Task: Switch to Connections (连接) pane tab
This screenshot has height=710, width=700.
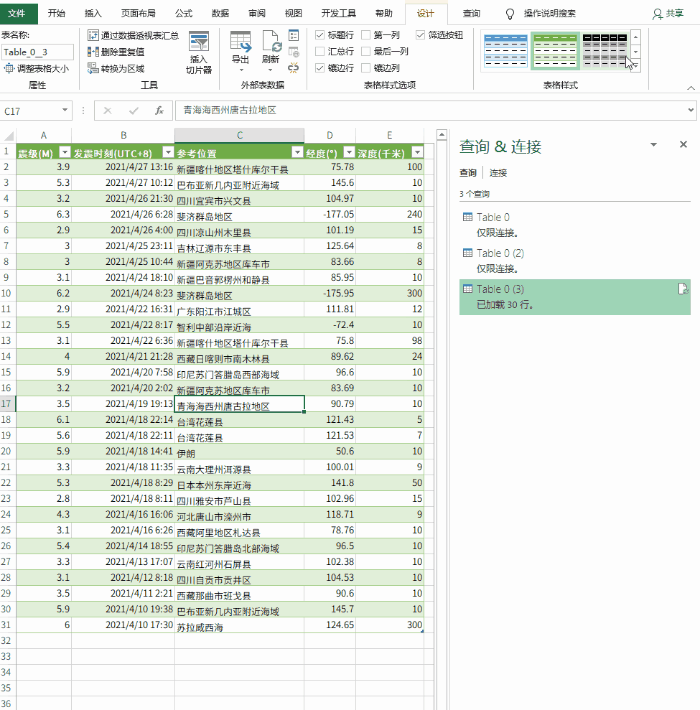Action: click(498, 173)
